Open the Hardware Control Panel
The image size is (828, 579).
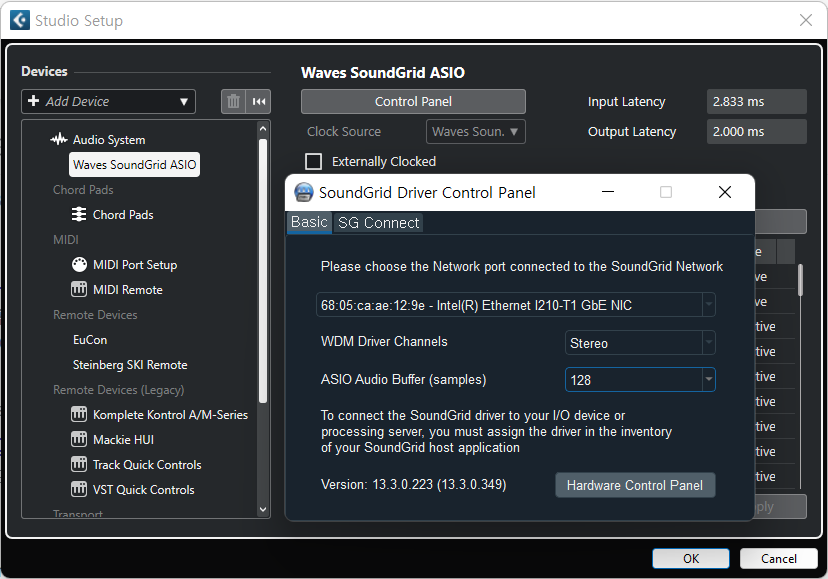635,485
